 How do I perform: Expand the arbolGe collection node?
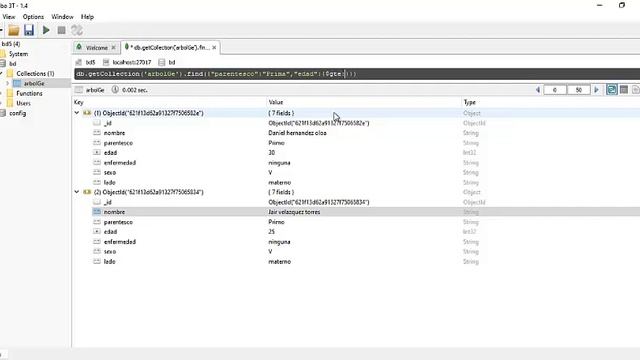[x=7, y=83]
